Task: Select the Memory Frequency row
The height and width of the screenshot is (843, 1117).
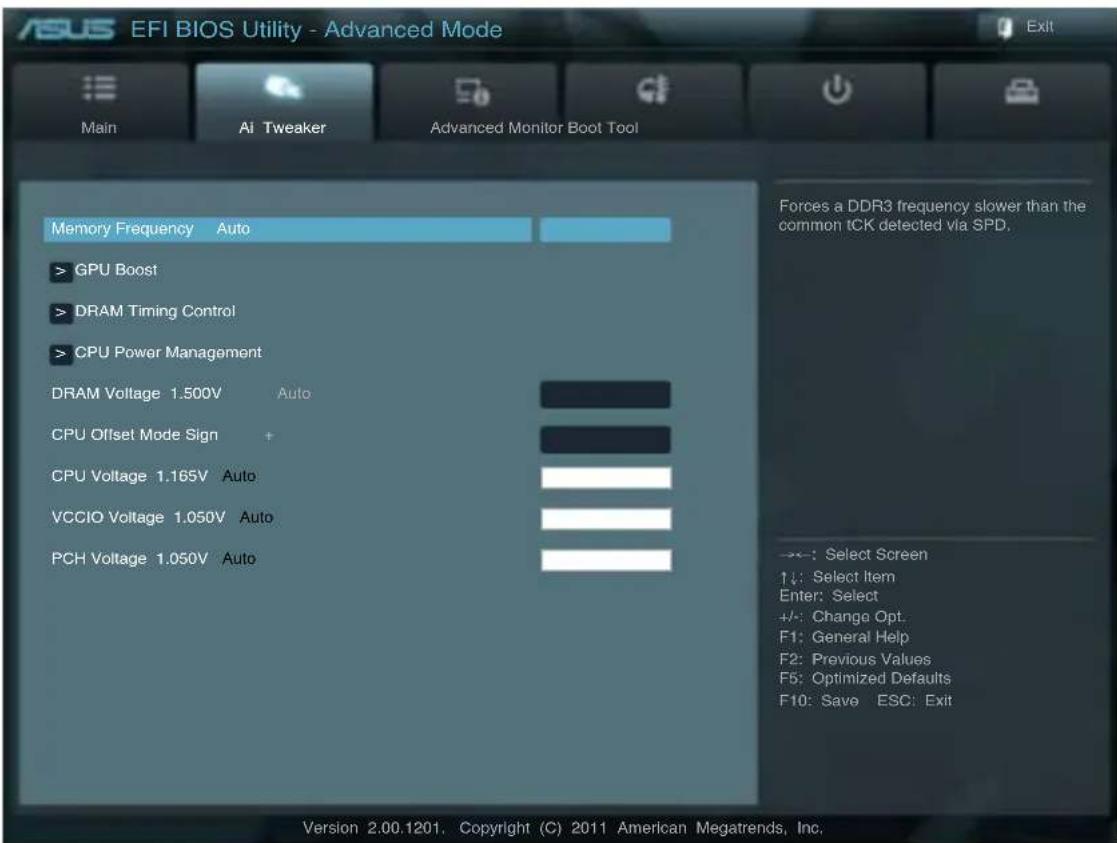Action: point(287,229)
